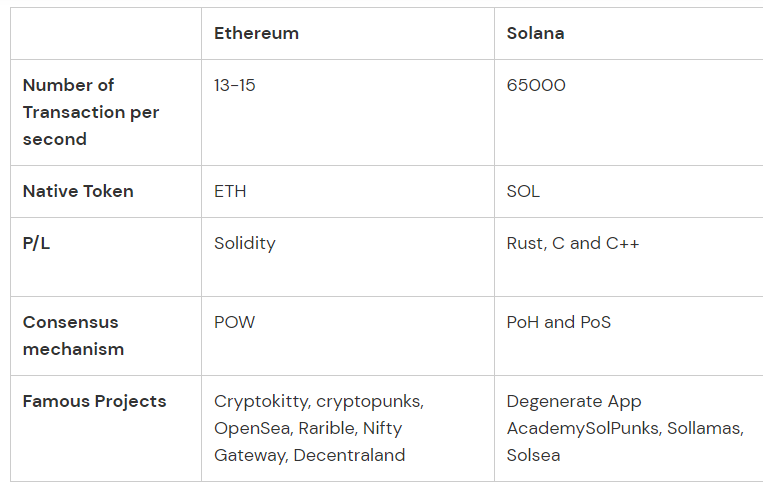Click the PoH and PoS cell
The width and height of the screenshot is (763, 488).
[559, 322]
